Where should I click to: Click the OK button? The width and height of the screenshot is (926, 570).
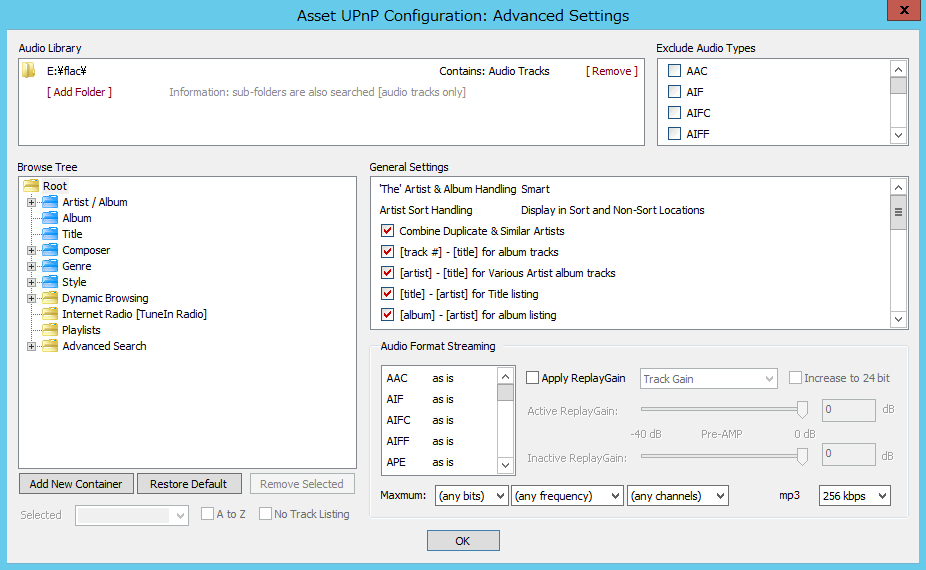point(463,540)
